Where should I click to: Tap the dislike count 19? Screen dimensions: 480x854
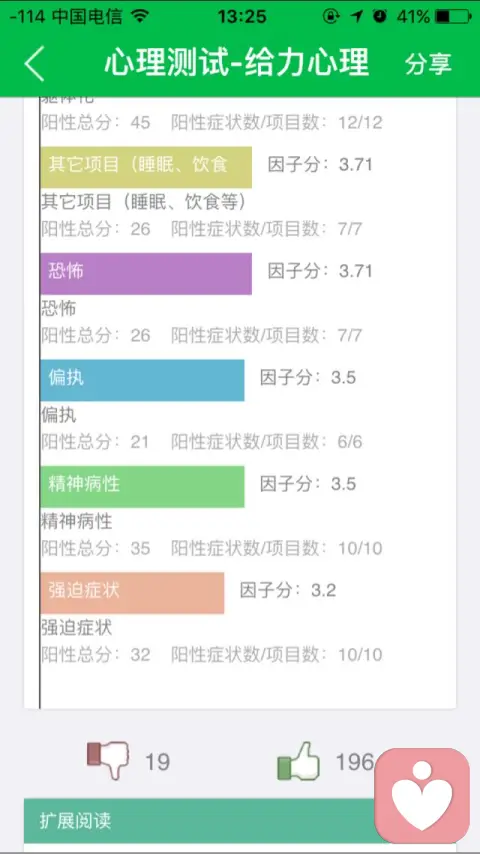pyautogui.click(x=157, y=761)
